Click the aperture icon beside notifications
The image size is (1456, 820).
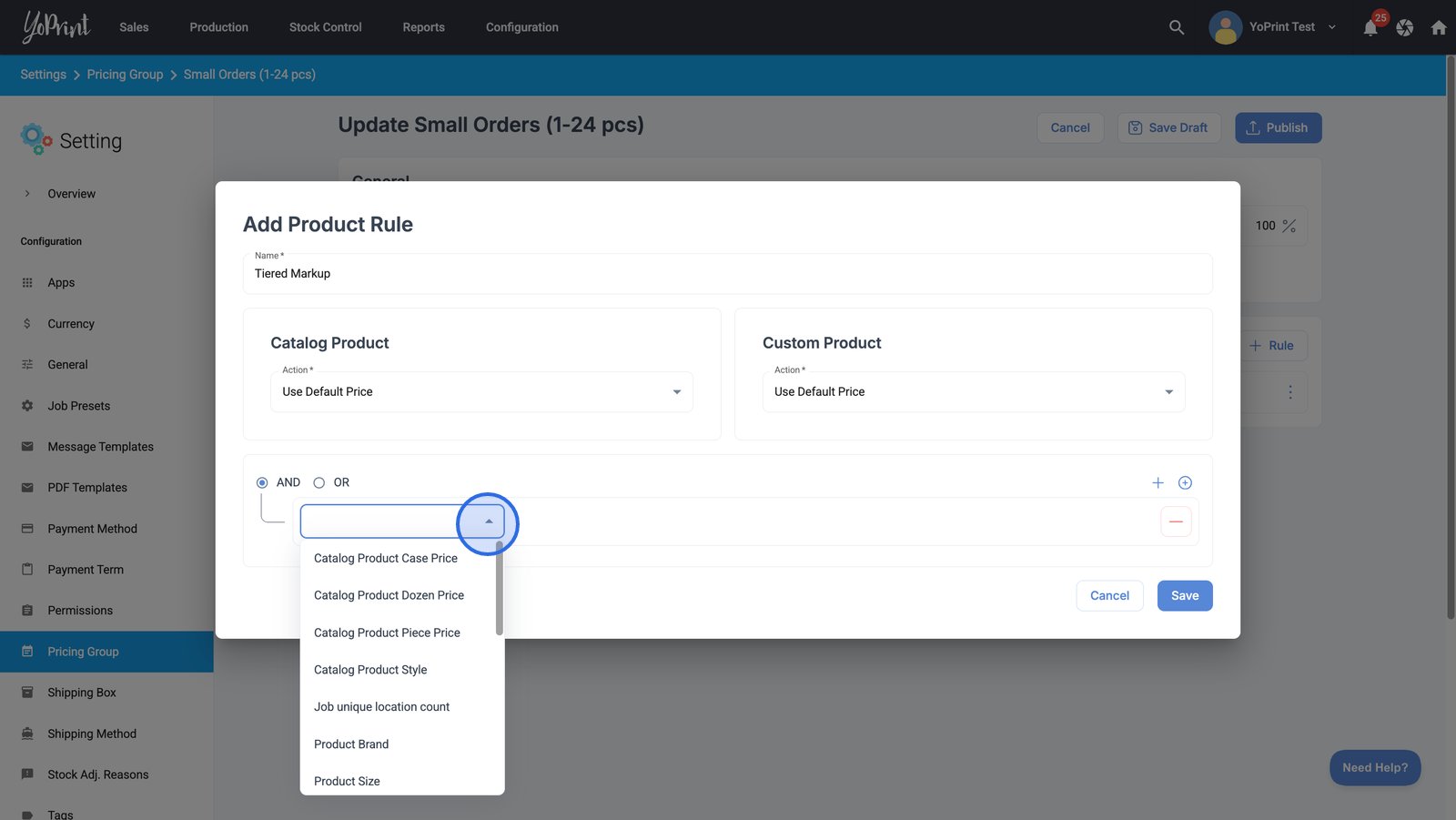[x=1404, y=28]
